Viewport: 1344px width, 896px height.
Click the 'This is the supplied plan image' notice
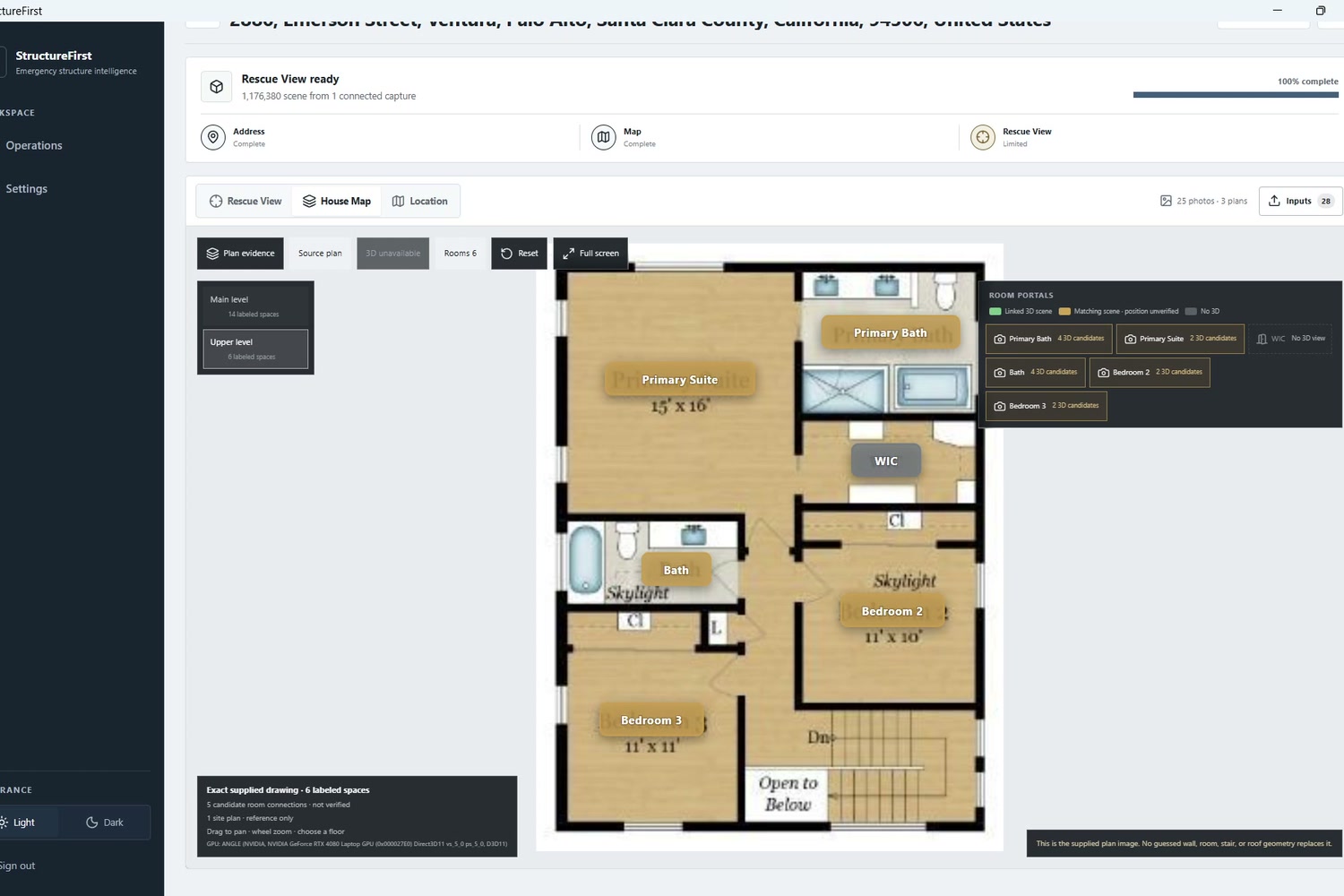[x=1184, y=843]
